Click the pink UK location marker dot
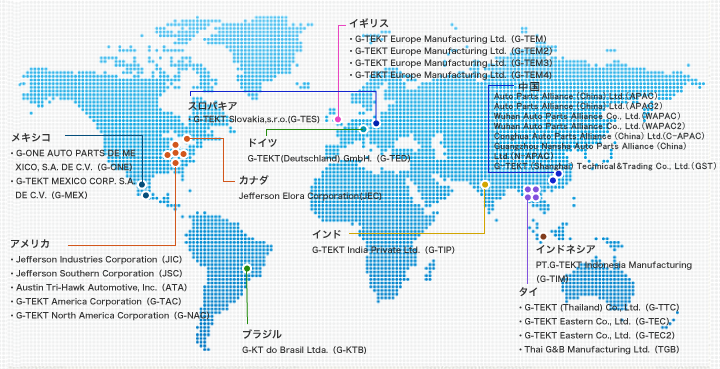 pos(338,119)
